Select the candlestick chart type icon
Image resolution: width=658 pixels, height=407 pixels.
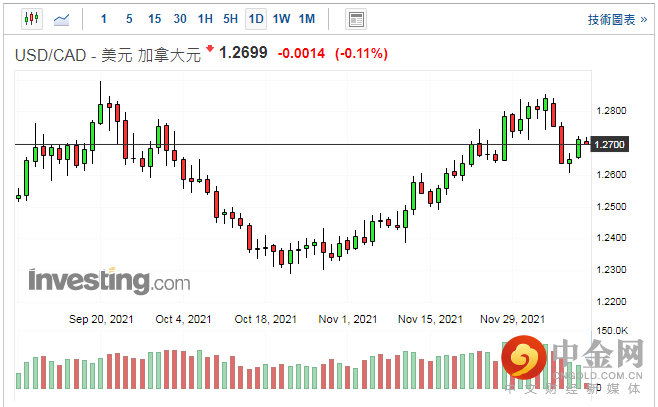[x=32, y=19]
